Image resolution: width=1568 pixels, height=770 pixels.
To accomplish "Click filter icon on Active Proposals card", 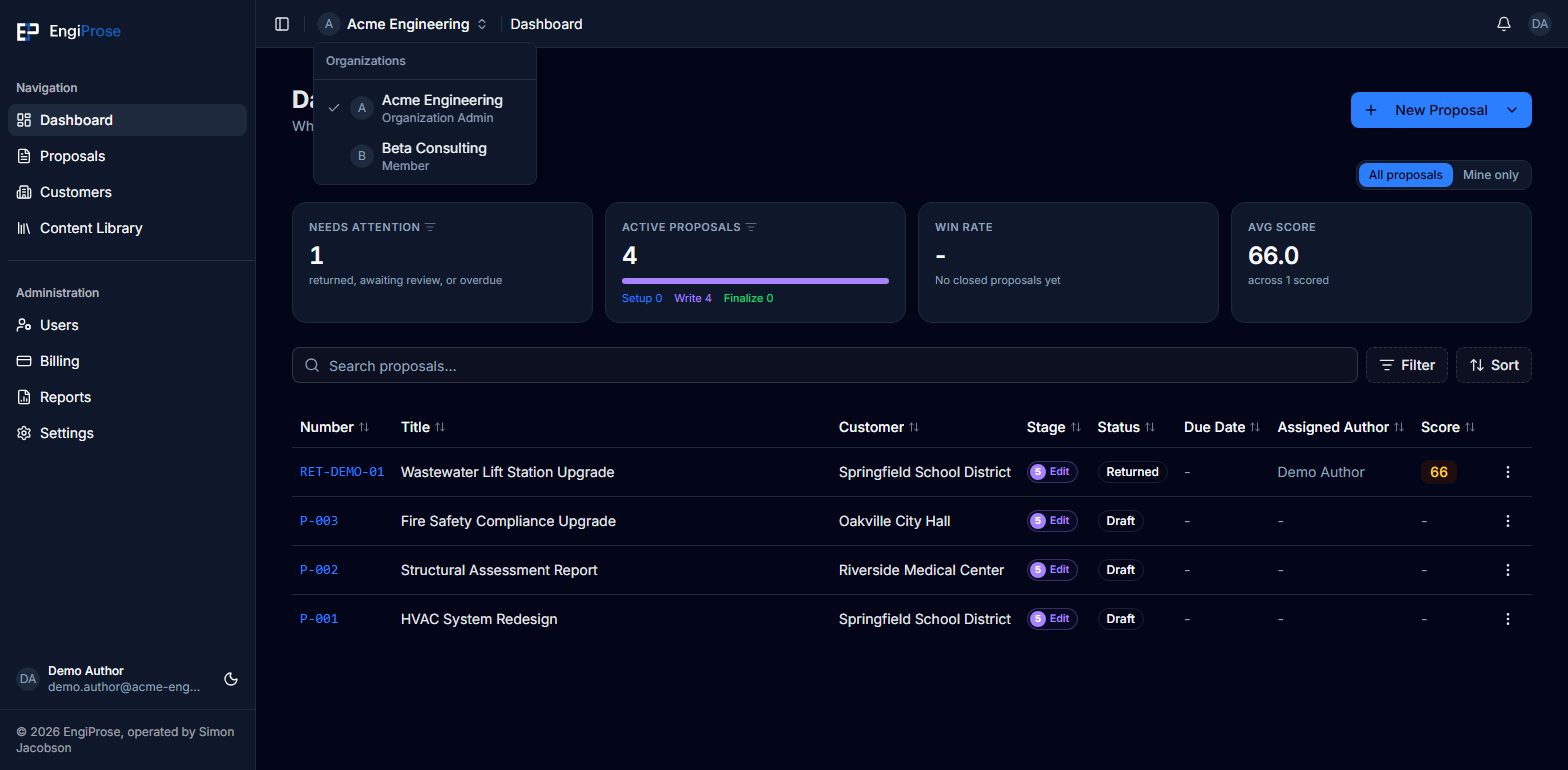I will (x=751, y=227).
